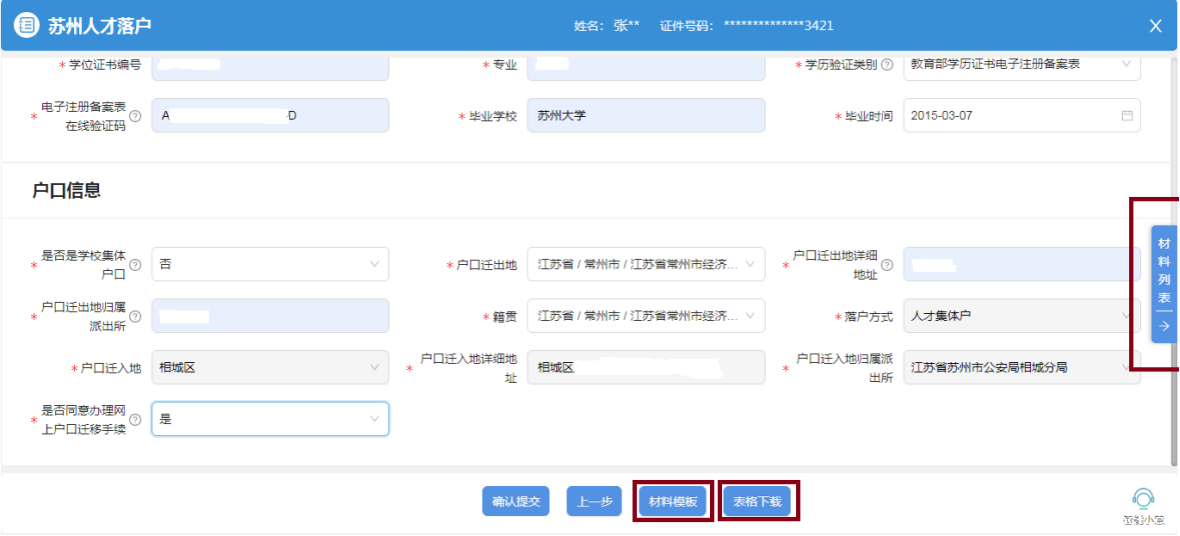Screen dimensions: 1180x536
Task: Close the dialog with the X button
Action: pos(1155,26)
